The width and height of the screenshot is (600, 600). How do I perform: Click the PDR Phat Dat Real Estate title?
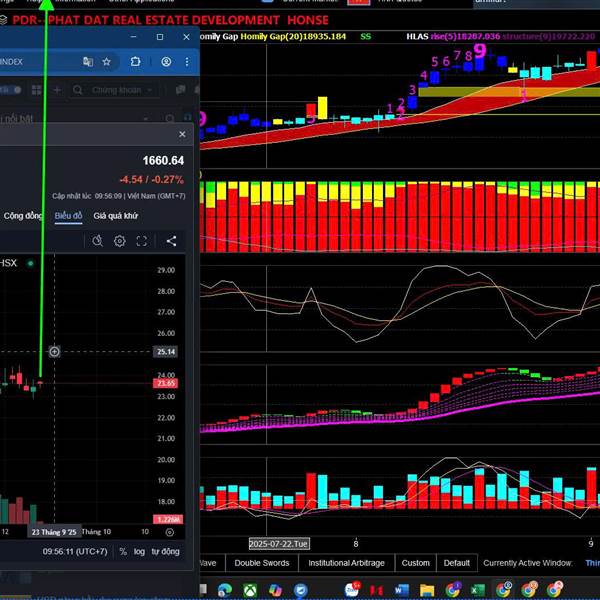[170, 20]
